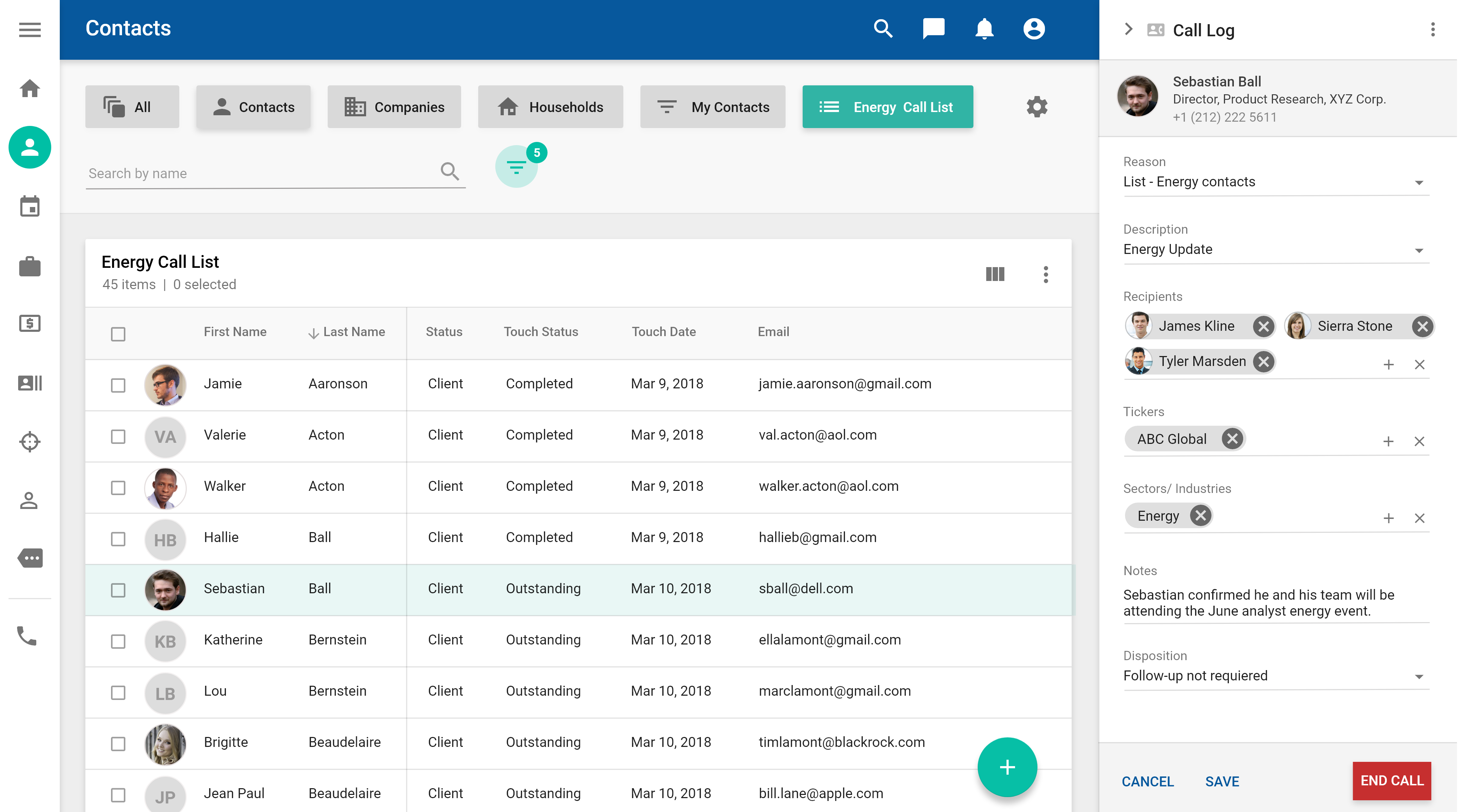
Task: Toggle the select-all header checkbox
Action: (118, 334)
